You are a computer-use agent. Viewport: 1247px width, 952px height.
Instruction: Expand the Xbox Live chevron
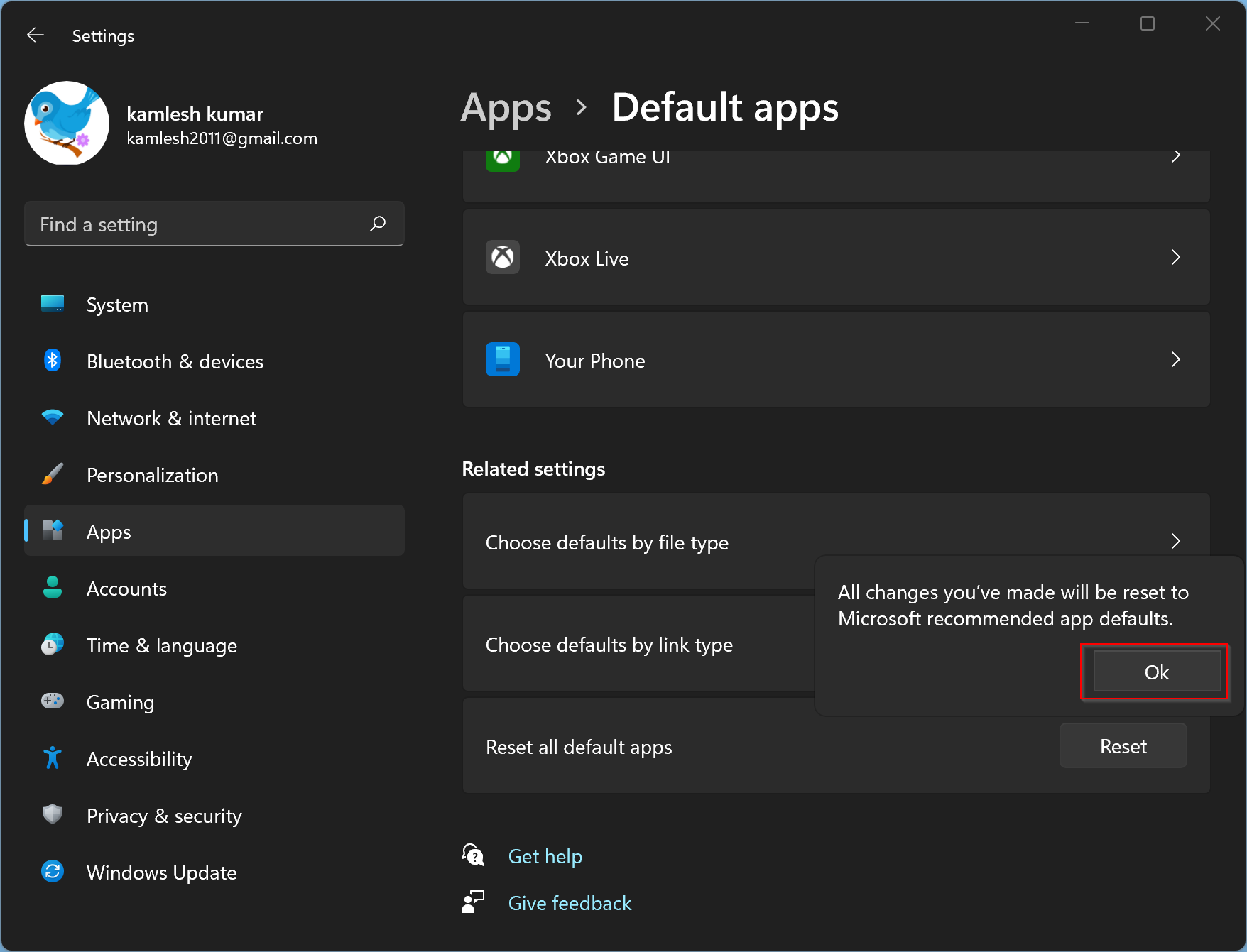(1176, 257)
